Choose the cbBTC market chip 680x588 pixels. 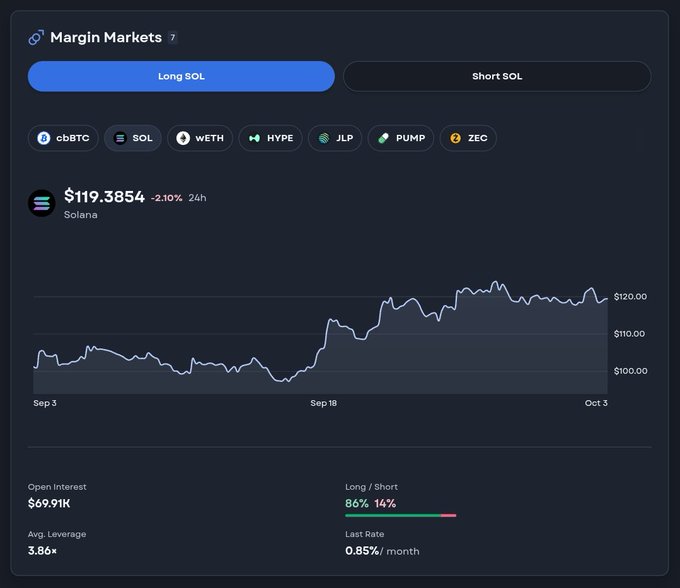click(x=63, y=138)
